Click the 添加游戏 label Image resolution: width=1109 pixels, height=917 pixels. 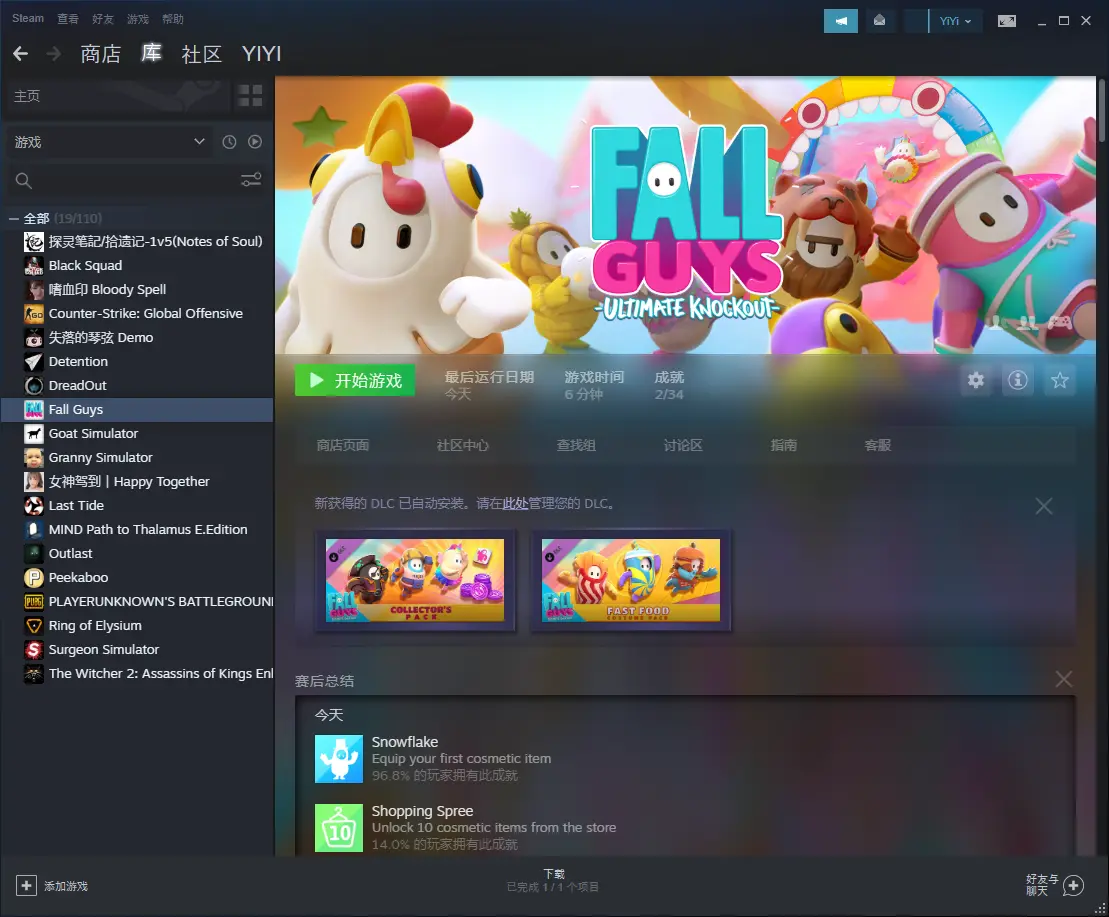[x=66, y=886]
